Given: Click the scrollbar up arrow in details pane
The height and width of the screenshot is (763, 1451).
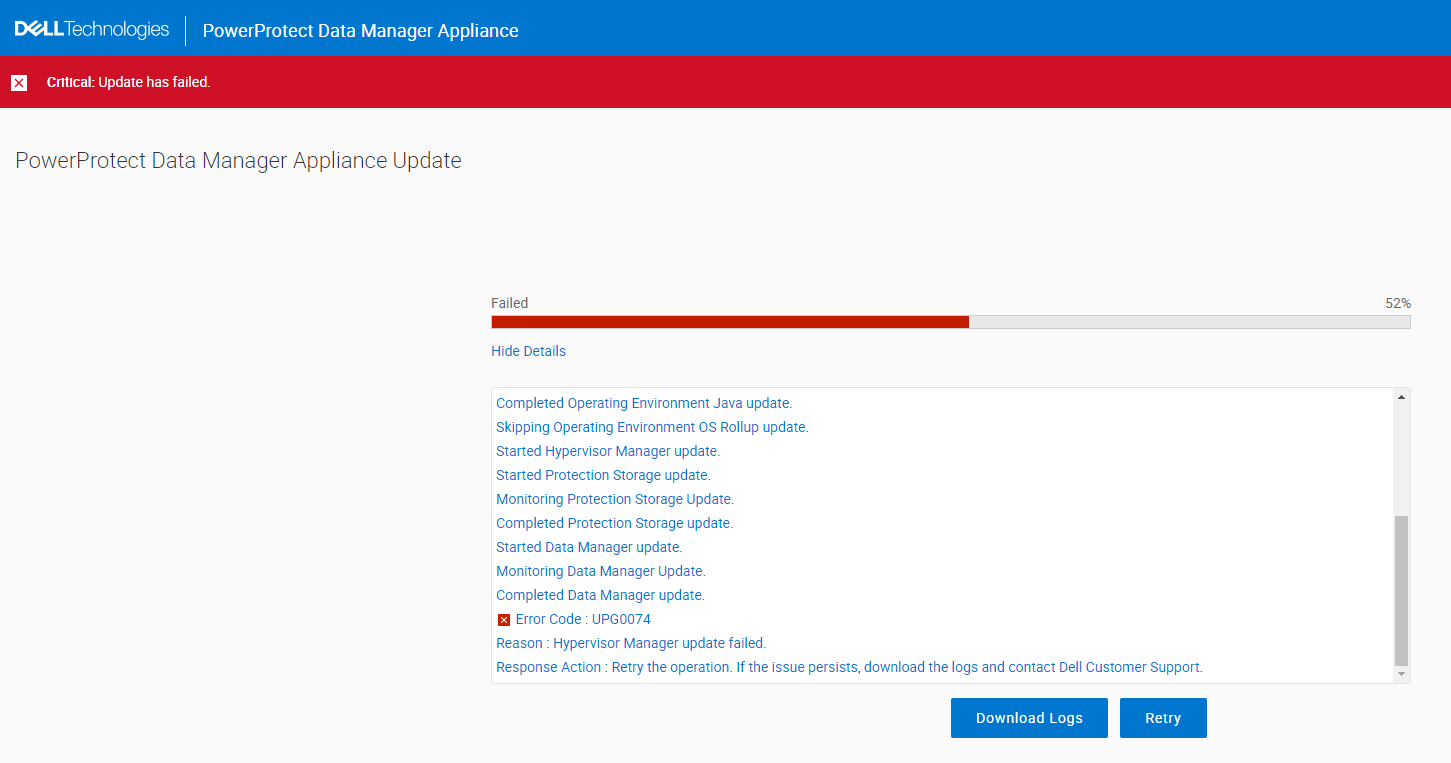Looking at the screenshot, I should pos(1401,394).
